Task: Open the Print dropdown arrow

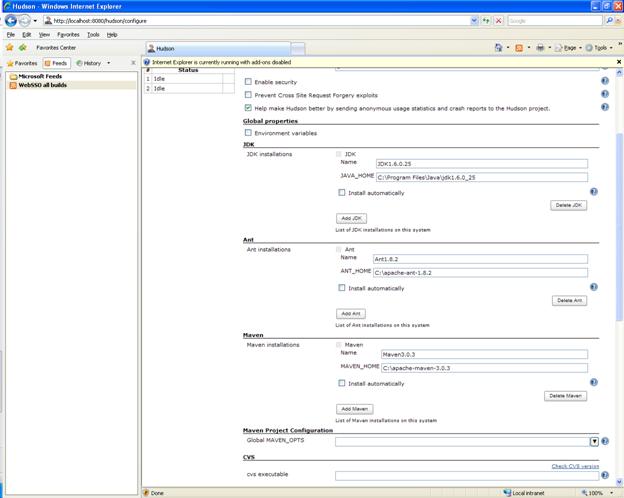Action: point(550,48)
